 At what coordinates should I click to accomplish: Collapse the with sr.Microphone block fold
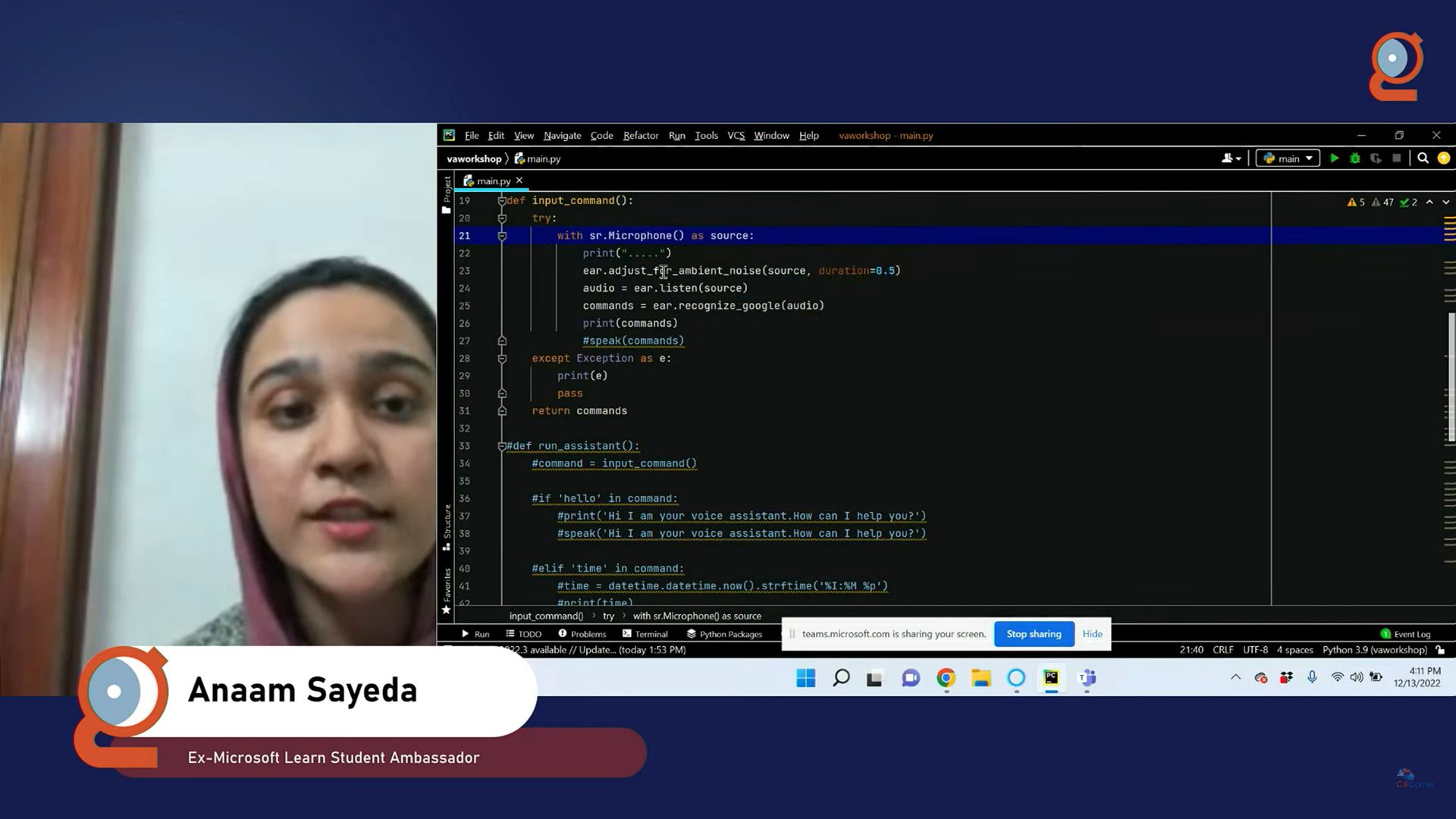501,236
